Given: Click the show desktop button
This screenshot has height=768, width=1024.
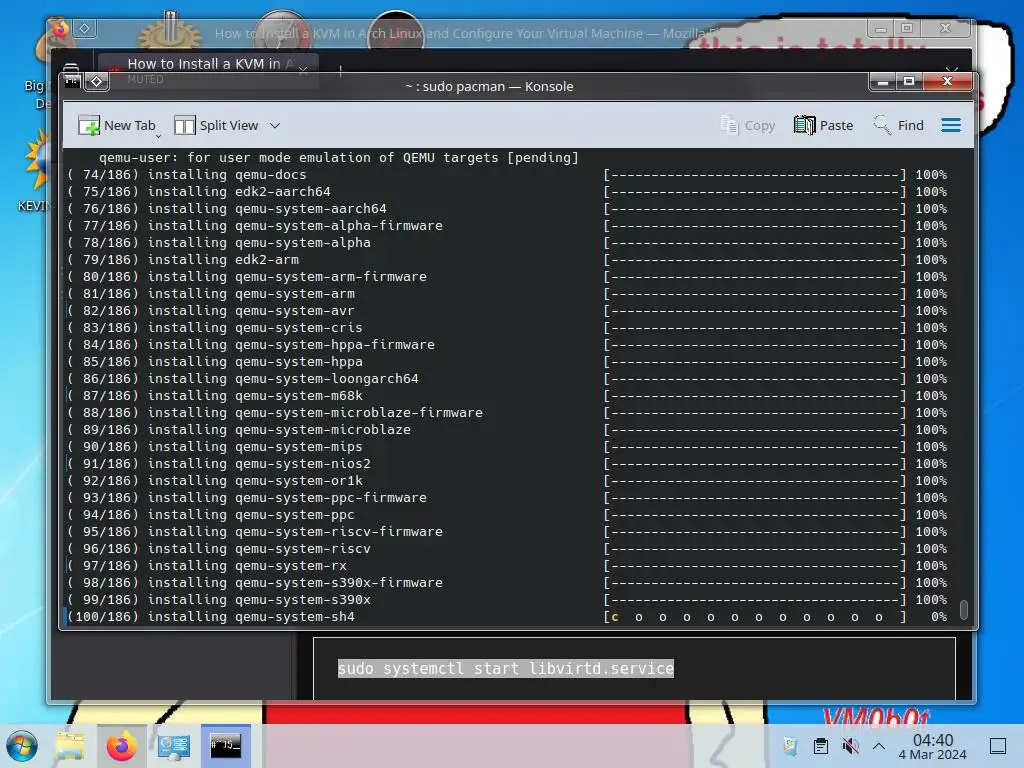Looking at the screenshot, I should [x=998, y=746].
